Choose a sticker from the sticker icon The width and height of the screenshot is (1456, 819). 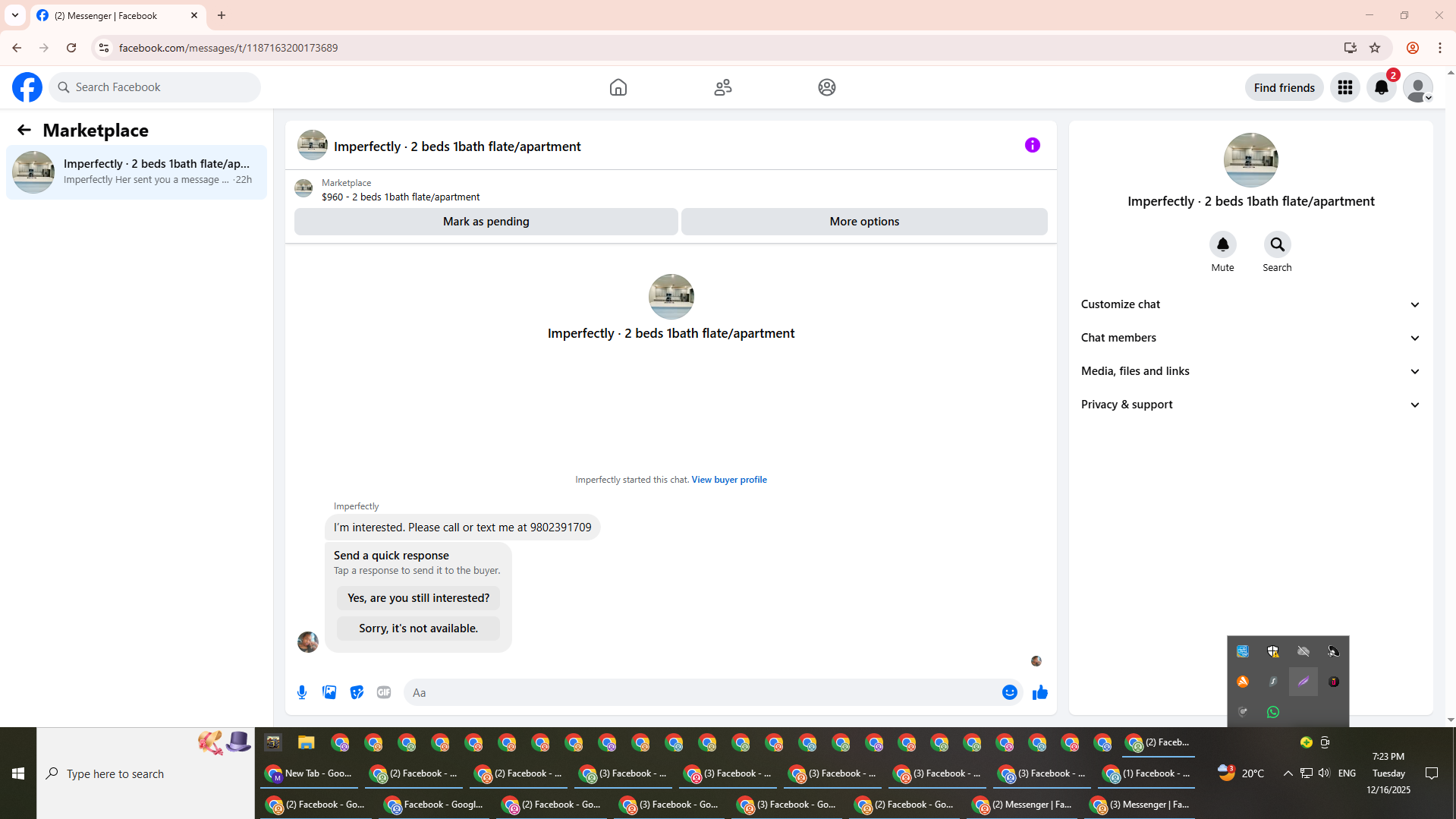click(x=357, y=692)
